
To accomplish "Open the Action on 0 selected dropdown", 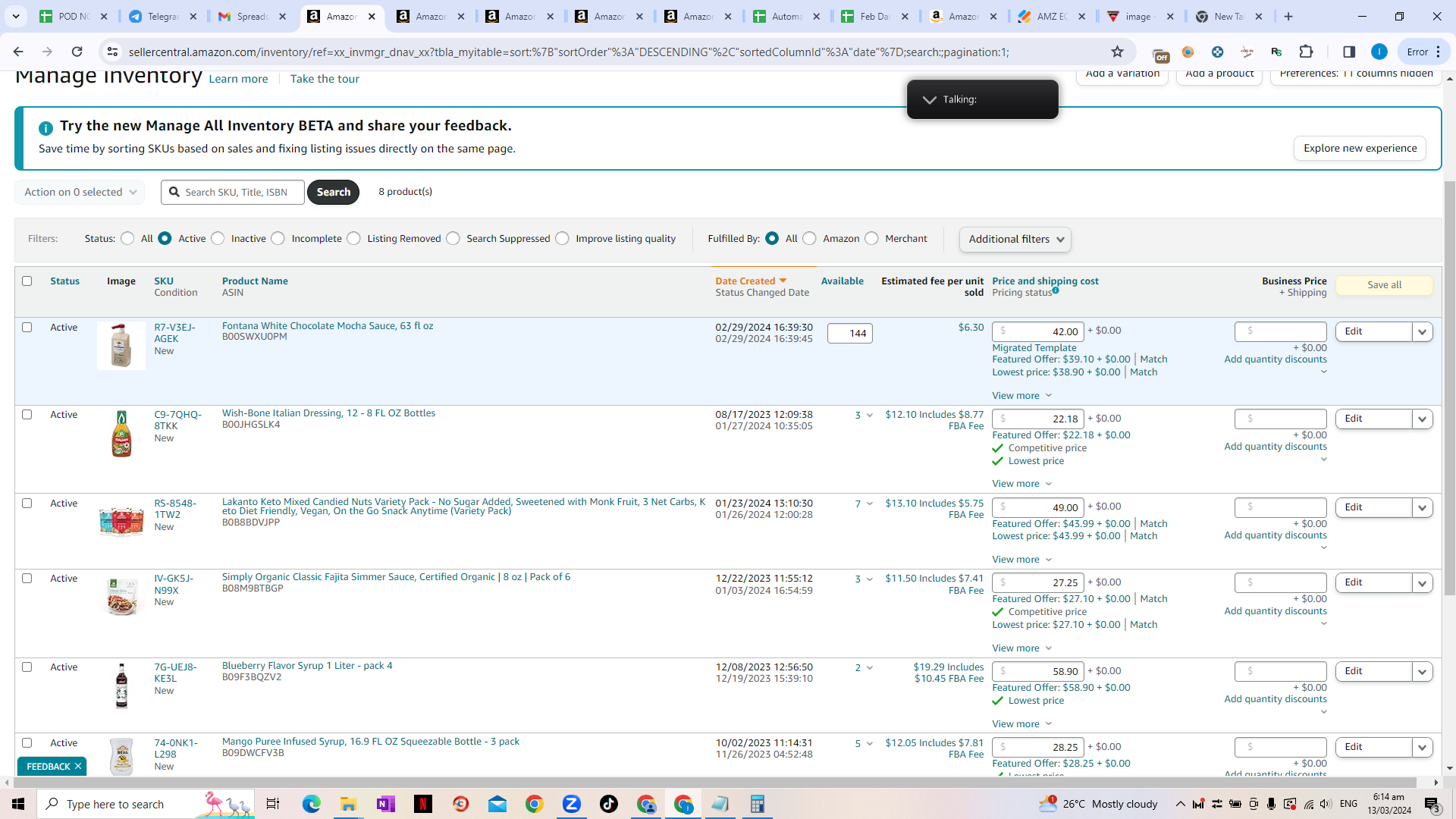I will click(80, 192).
